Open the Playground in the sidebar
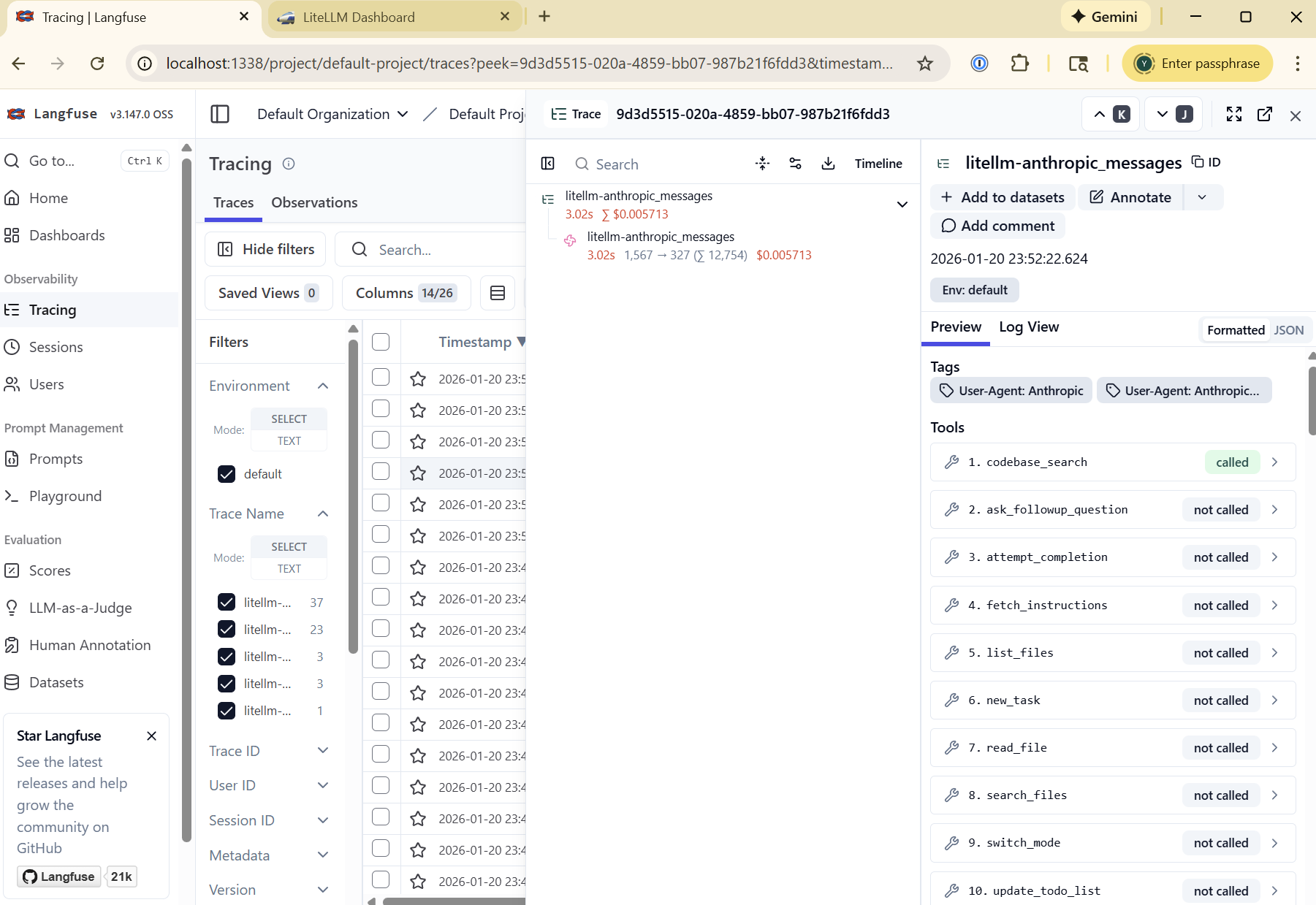 [x=65, y=496]
